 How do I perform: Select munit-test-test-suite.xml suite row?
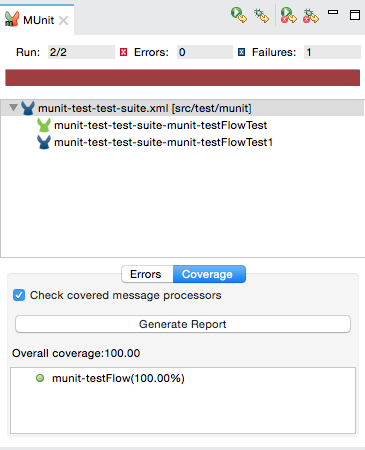(x=182, y=108)
